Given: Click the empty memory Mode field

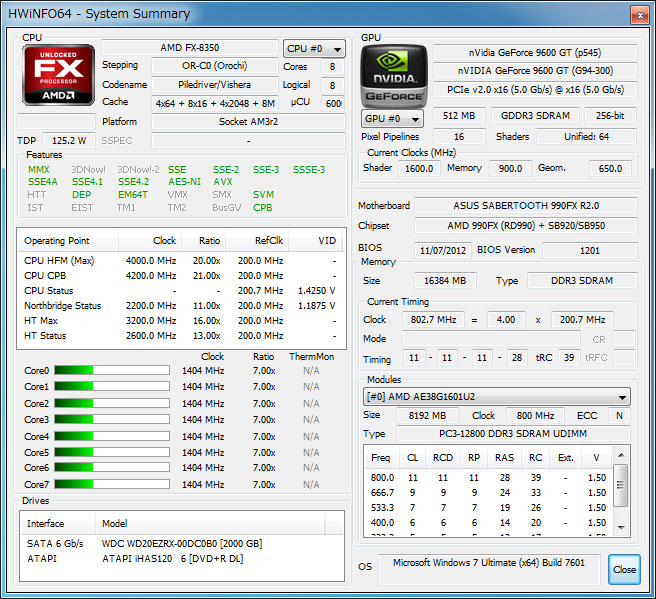Looking at the screenshot, I should point(491,339).
